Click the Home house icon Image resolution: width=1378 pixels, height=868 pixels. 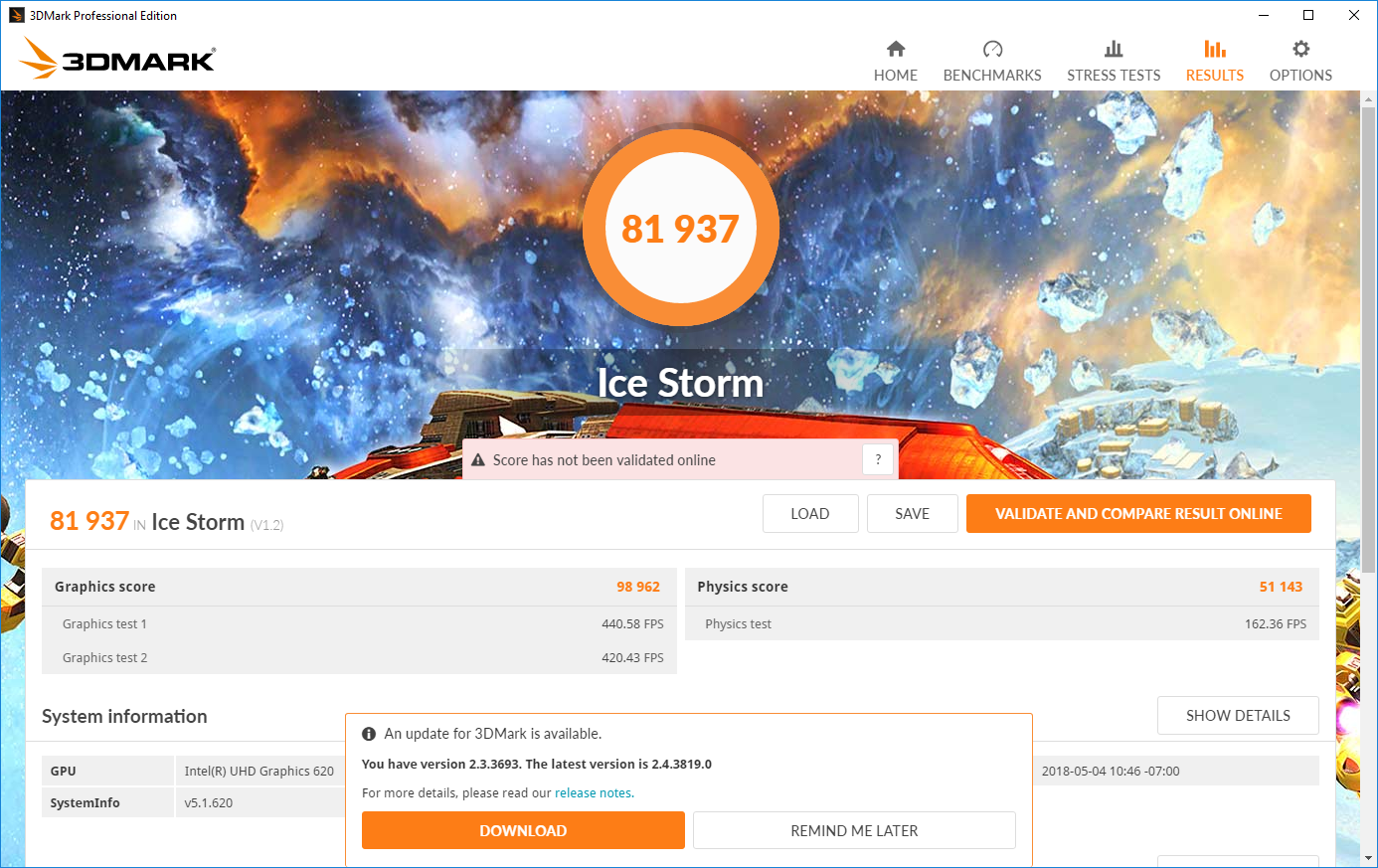pos(896,49)
